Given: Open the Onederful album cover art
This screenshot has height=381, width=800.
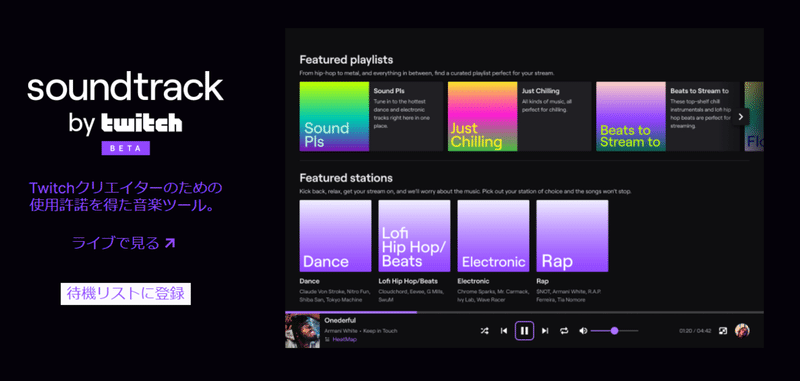Looking at the screenshot, I should coord(303,331).
